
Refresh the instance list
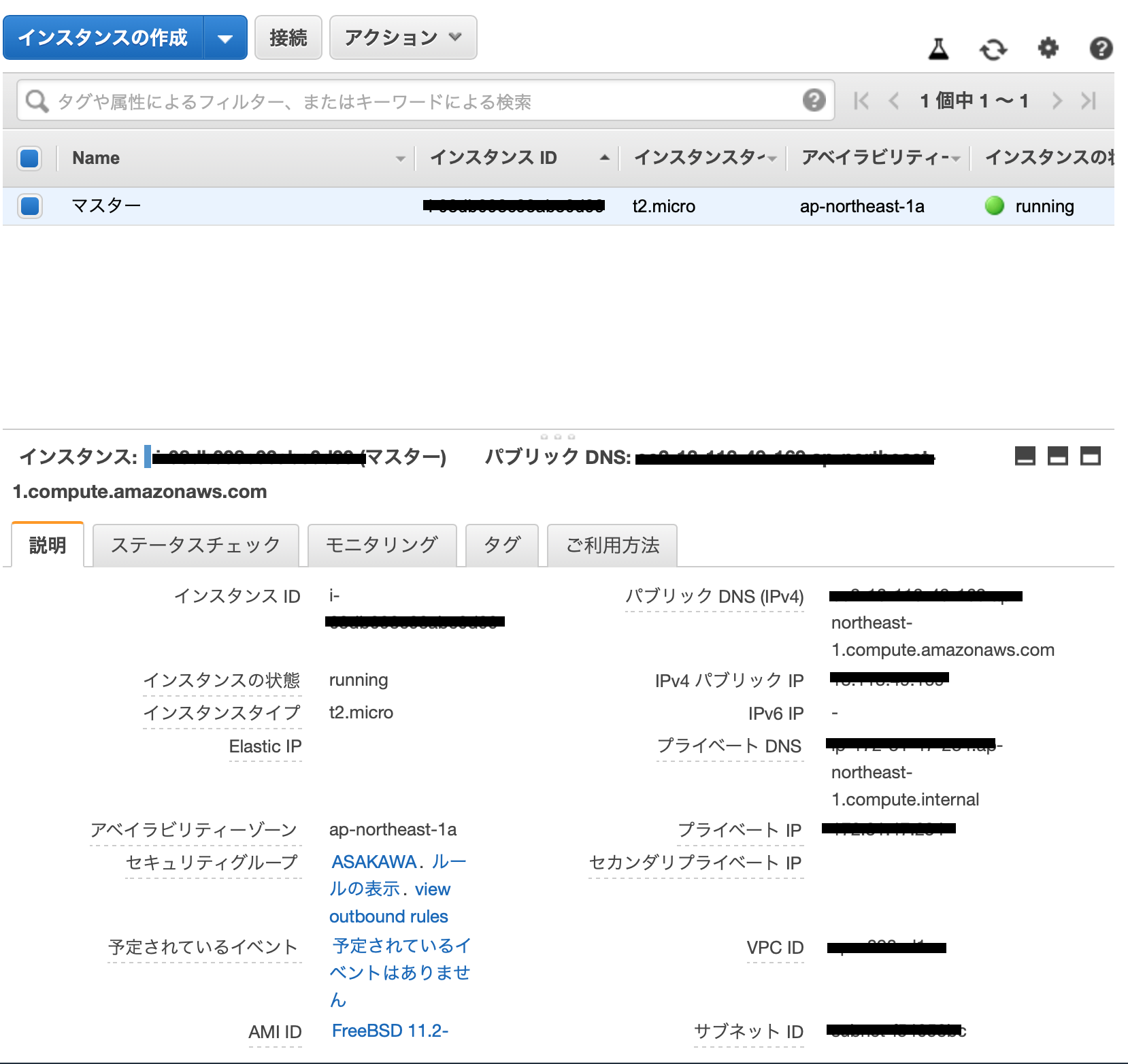pyautogui.click(x=993, y=49)
